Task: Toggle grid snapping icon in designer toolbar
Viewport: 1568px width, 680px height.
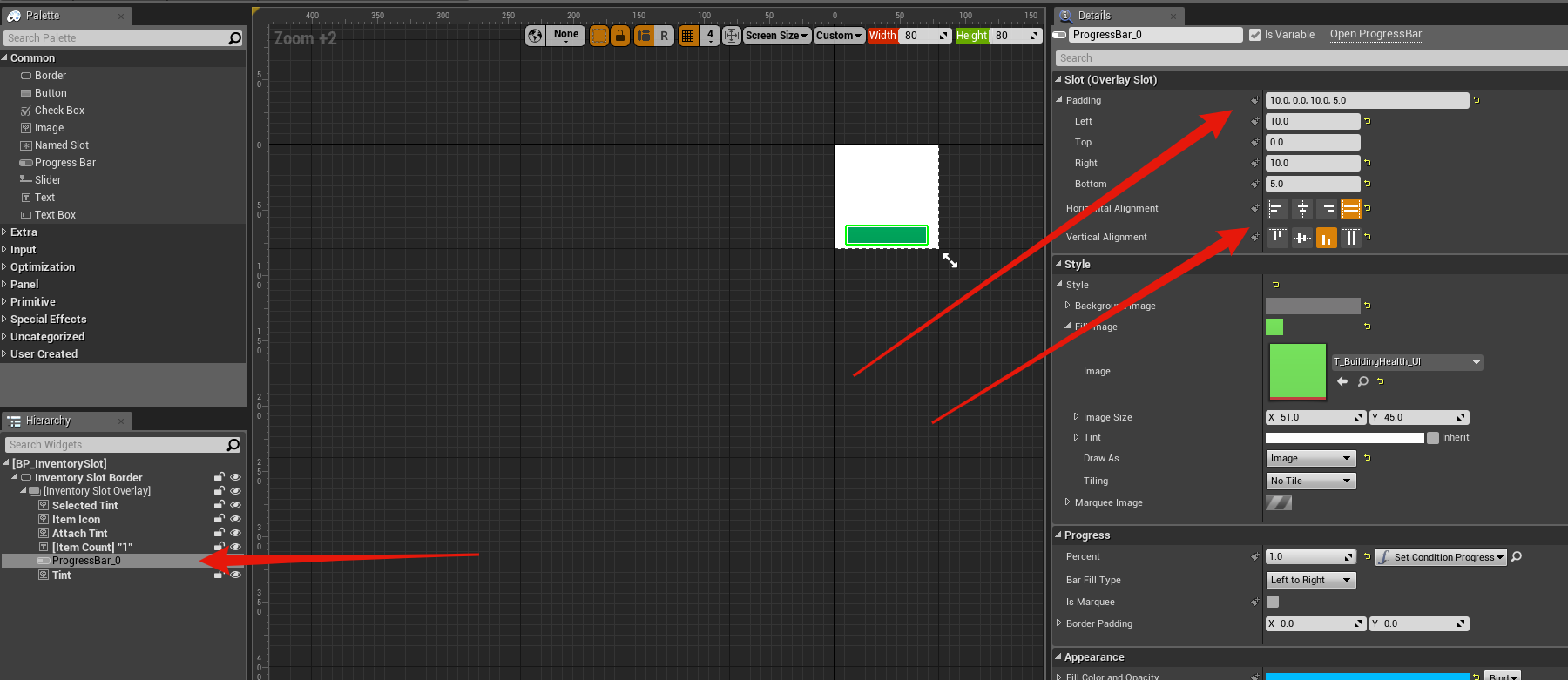Action: click(x=687, y=36)
